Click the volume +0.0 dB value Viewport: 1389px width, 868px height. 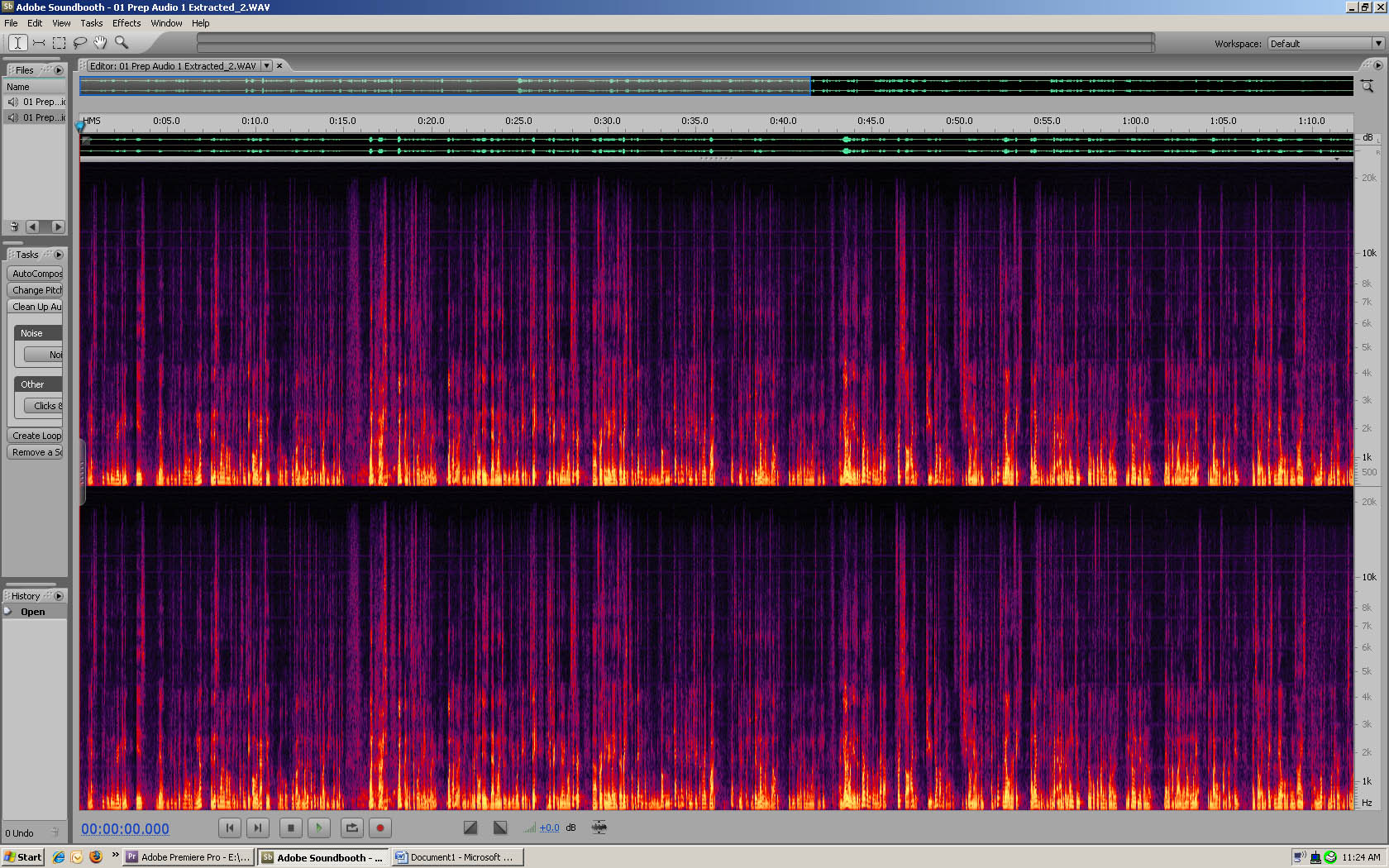[549, 827]
